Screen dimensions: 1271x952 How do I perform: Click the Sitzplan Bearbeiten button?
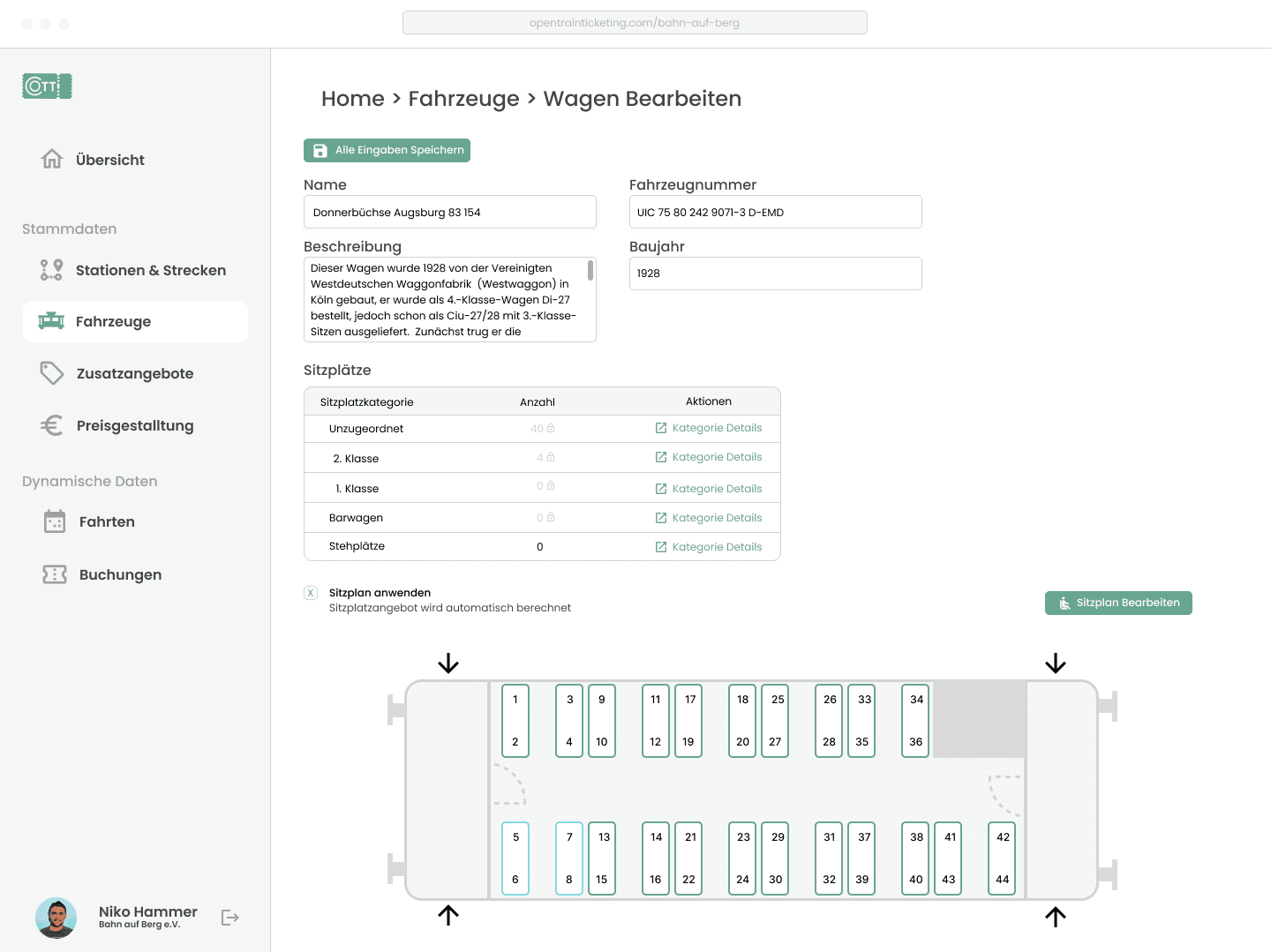(1118, 603)
